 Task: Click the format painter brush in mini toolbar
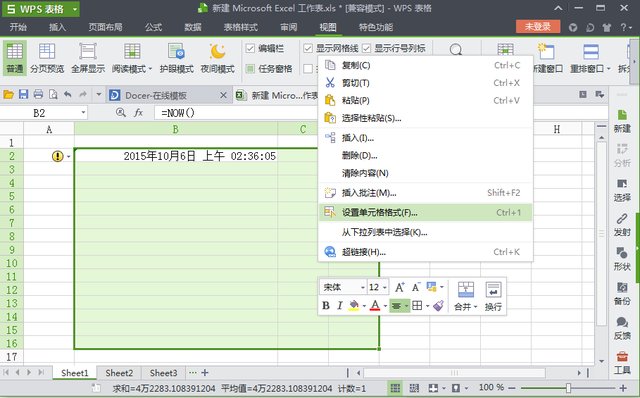tap(438, 305)
